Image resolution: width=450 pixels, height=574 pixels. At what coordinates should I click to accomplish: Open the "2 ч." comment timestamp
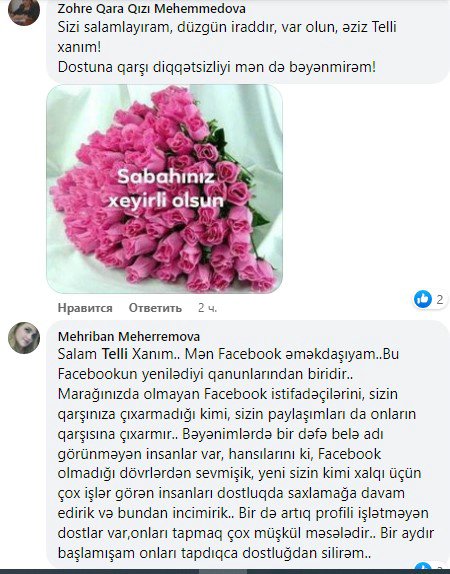[x=207, y=308]
